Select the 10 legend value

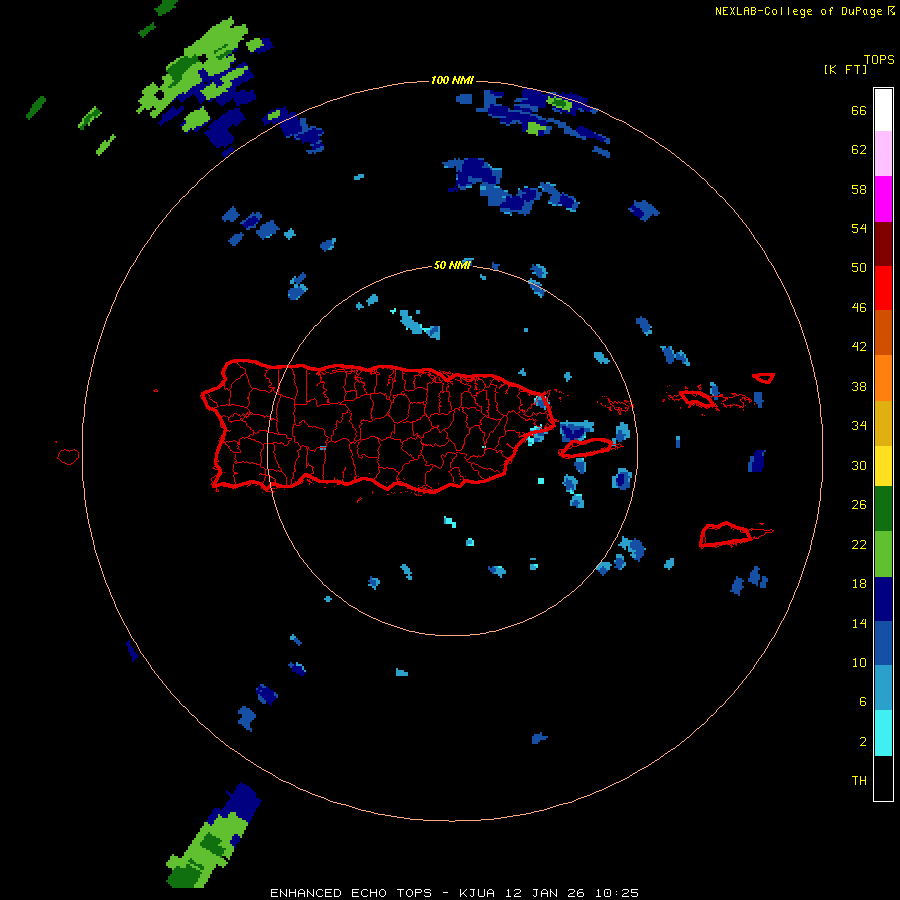(x=859, y=662)
